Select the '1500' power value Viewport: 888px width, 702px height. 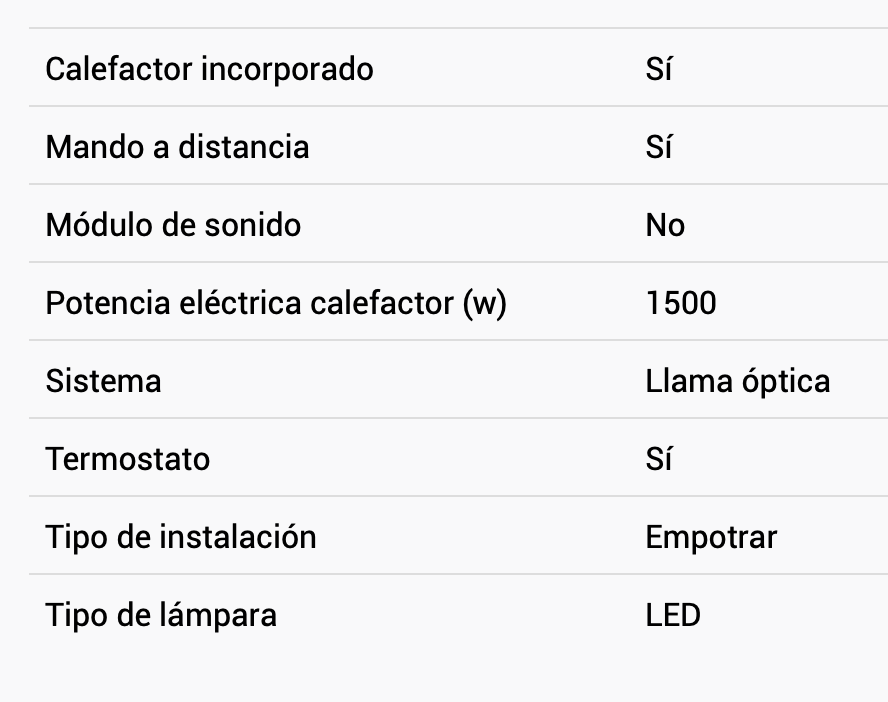(x=681, y=303)
